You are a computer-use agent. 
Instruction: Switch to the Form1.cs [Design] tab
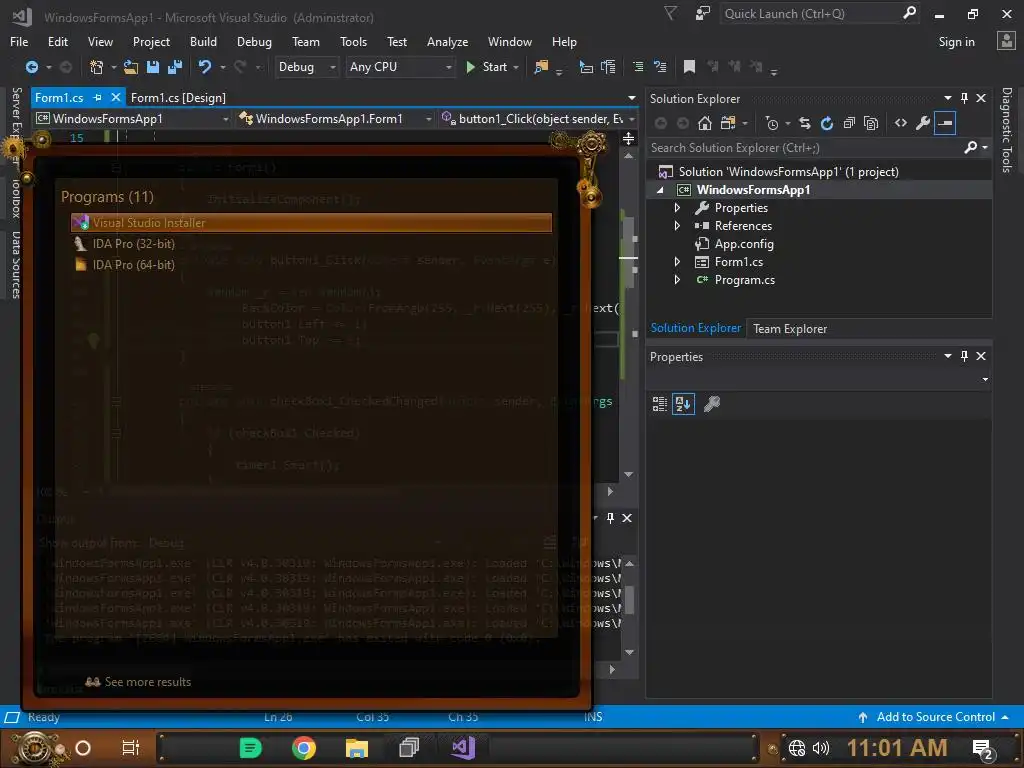(178, 97)
